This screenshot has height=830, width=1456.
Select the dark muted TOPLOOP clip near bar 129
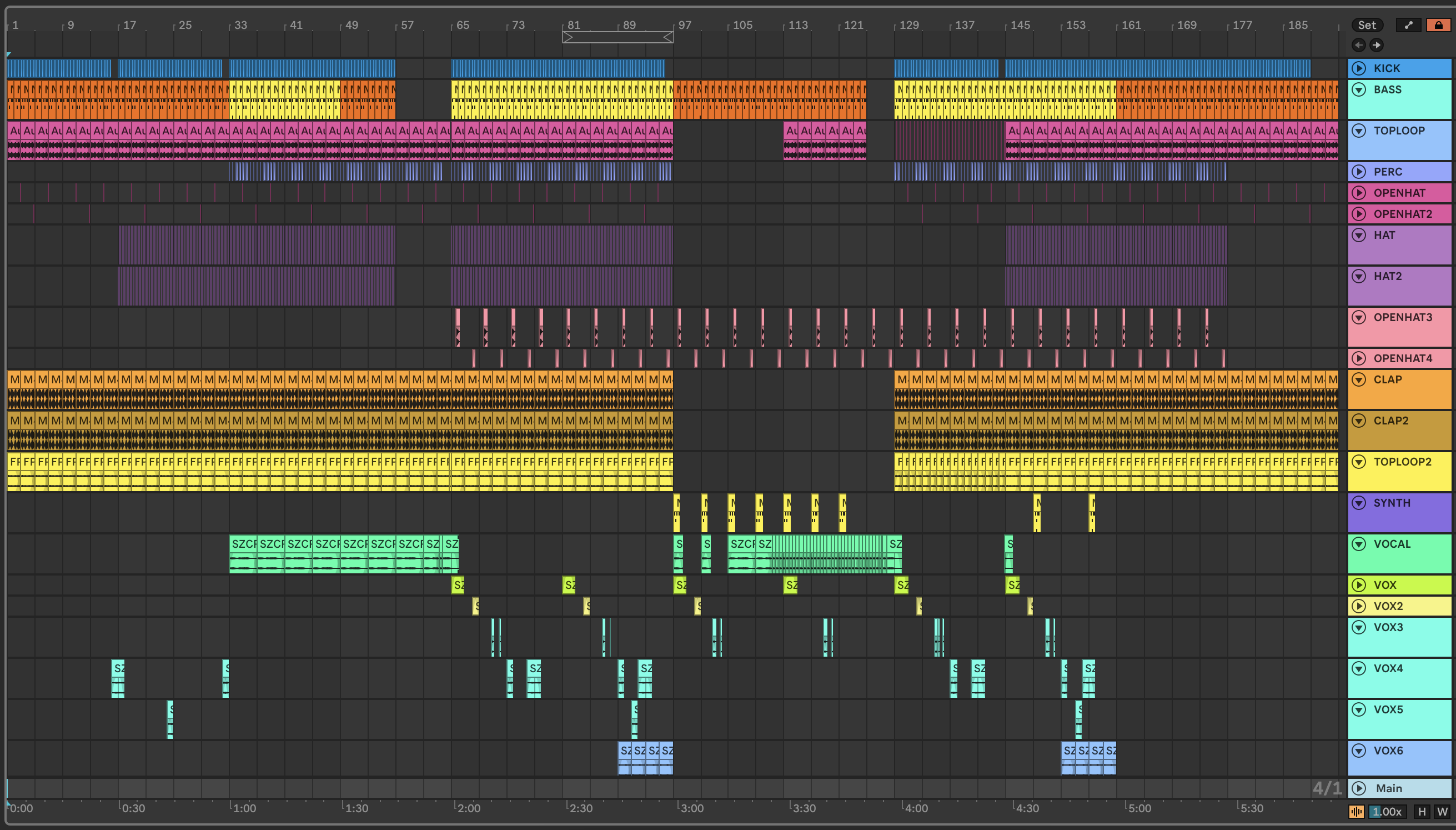[x=949, y=140]
